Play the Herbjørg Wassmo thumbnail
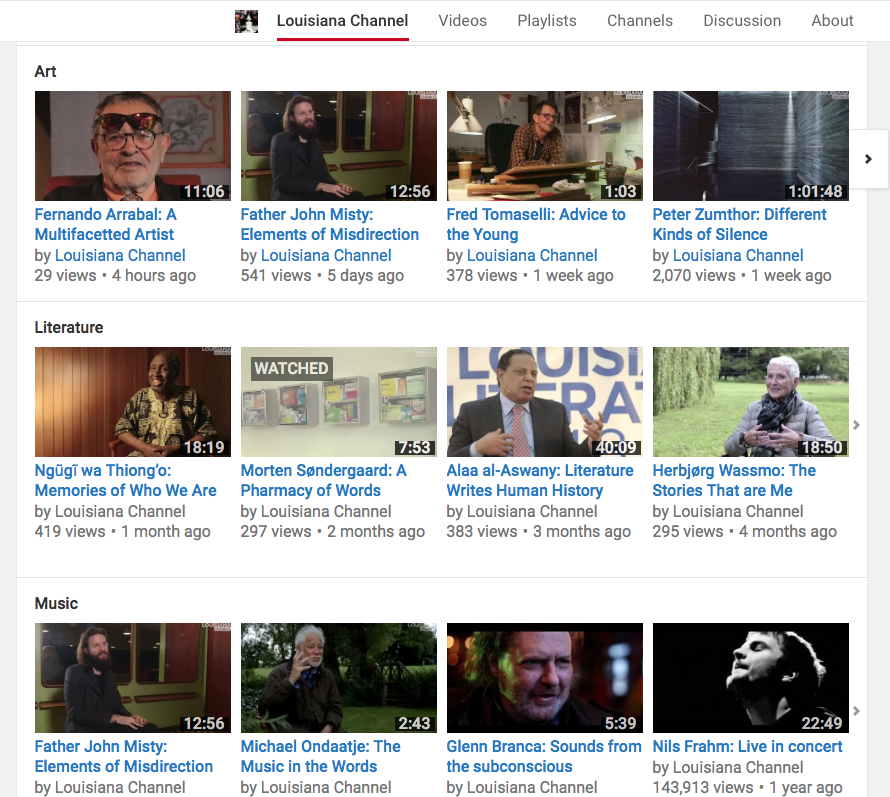The width and height of the screenshot is (890, 797). [751, 402]
